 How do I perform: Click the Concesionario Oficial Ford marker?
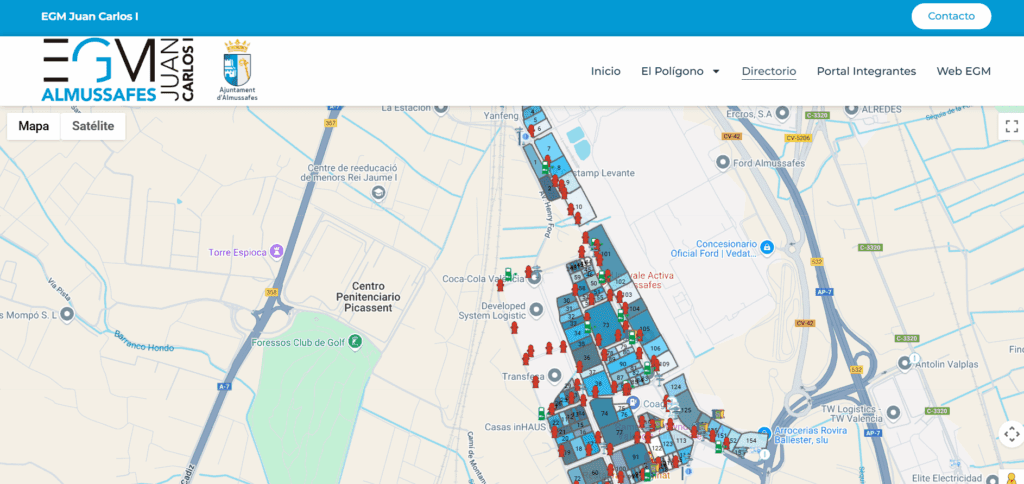tap(767, 248)
